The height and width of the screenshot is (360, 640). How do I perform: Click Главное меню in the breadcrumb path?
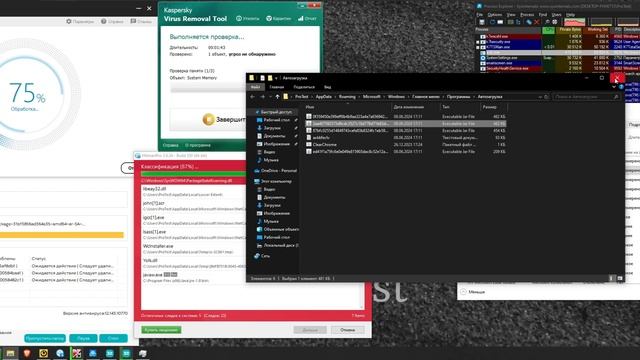coord(426,97)
